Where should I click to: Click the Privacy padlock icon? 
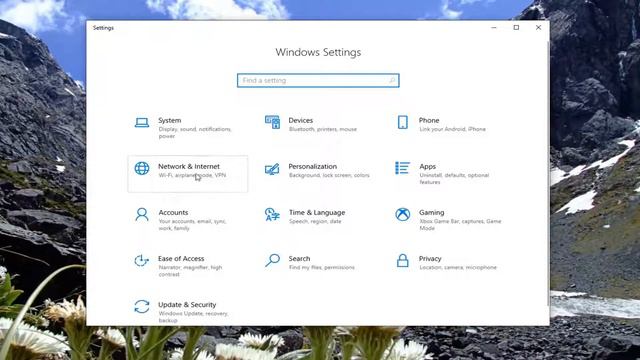[402, 260]
